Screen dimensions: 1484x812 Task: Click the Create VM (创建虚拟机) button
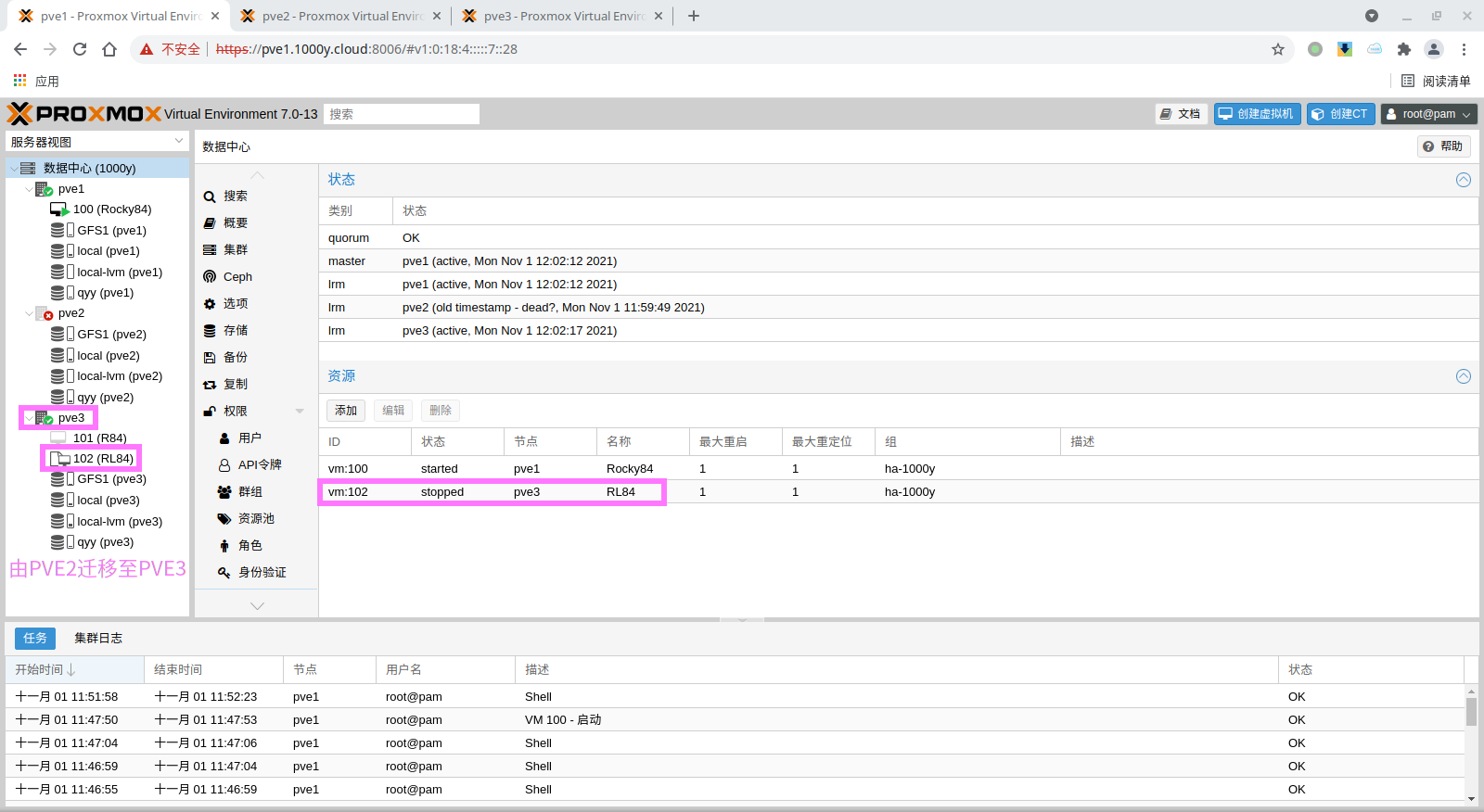pyautogui.click(x=1257, y=114)
